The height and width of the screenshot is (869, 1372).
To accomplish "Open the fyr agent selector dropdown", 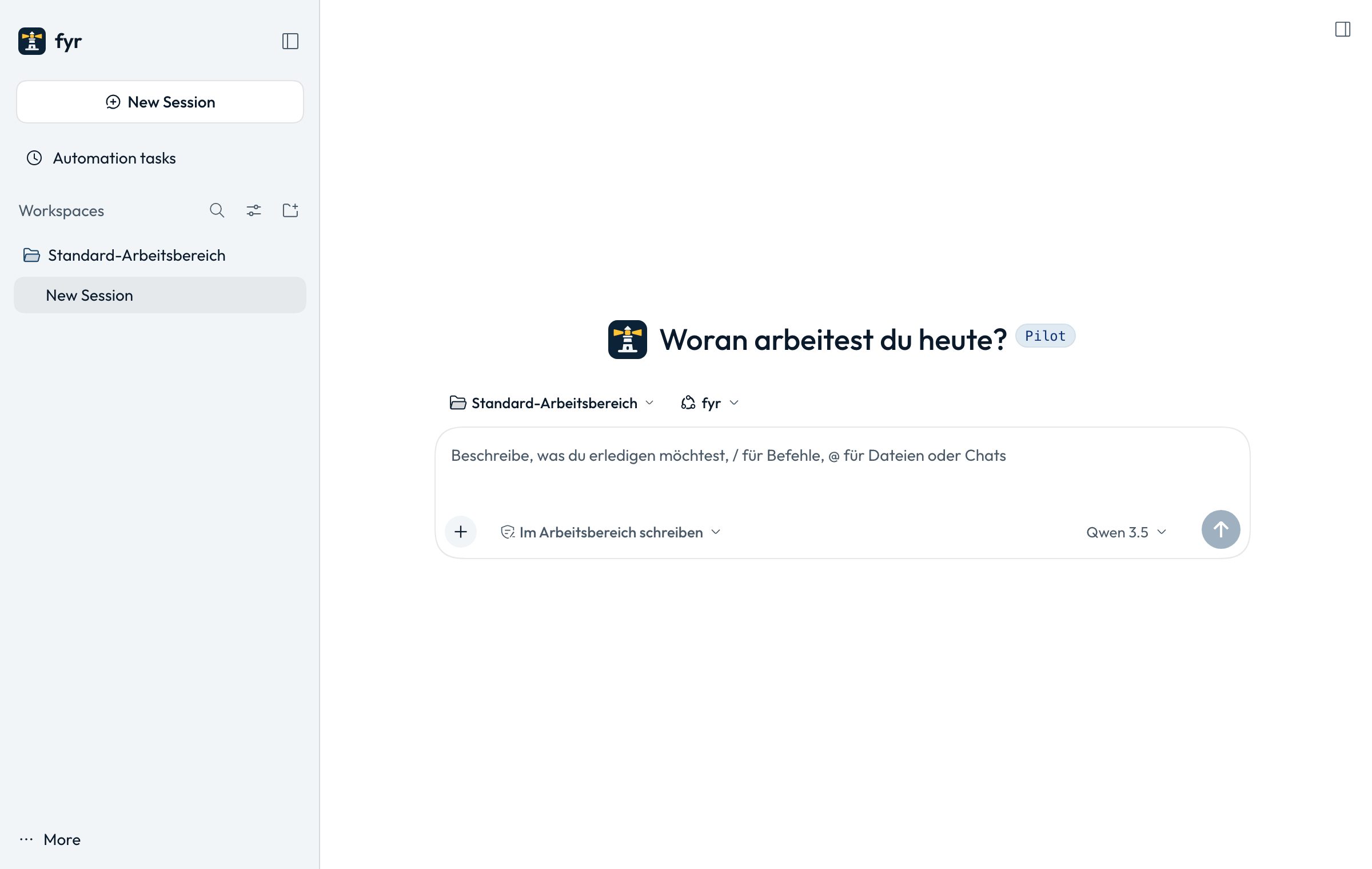I will point(710,403).
